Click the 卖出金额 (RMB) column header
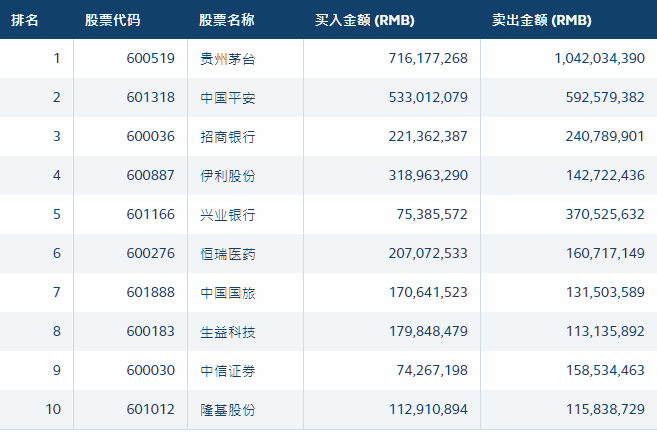 point(541,20)
